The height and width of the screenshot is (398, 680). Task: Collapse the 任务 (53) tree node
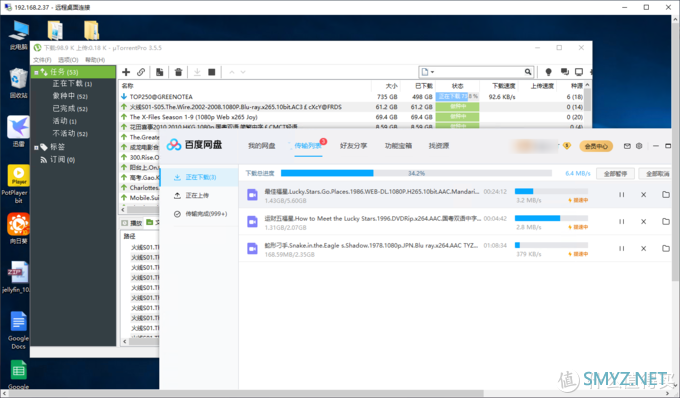tap(36, 72)
